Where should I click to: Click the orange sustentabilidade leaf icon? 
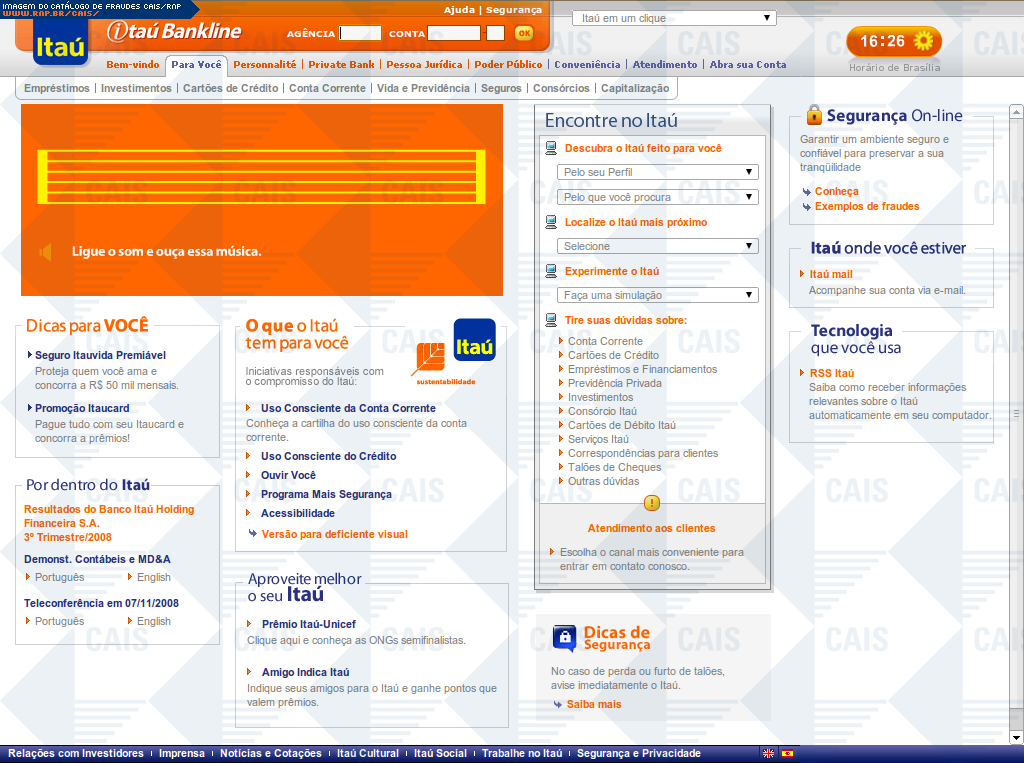[x=429, y=358]
